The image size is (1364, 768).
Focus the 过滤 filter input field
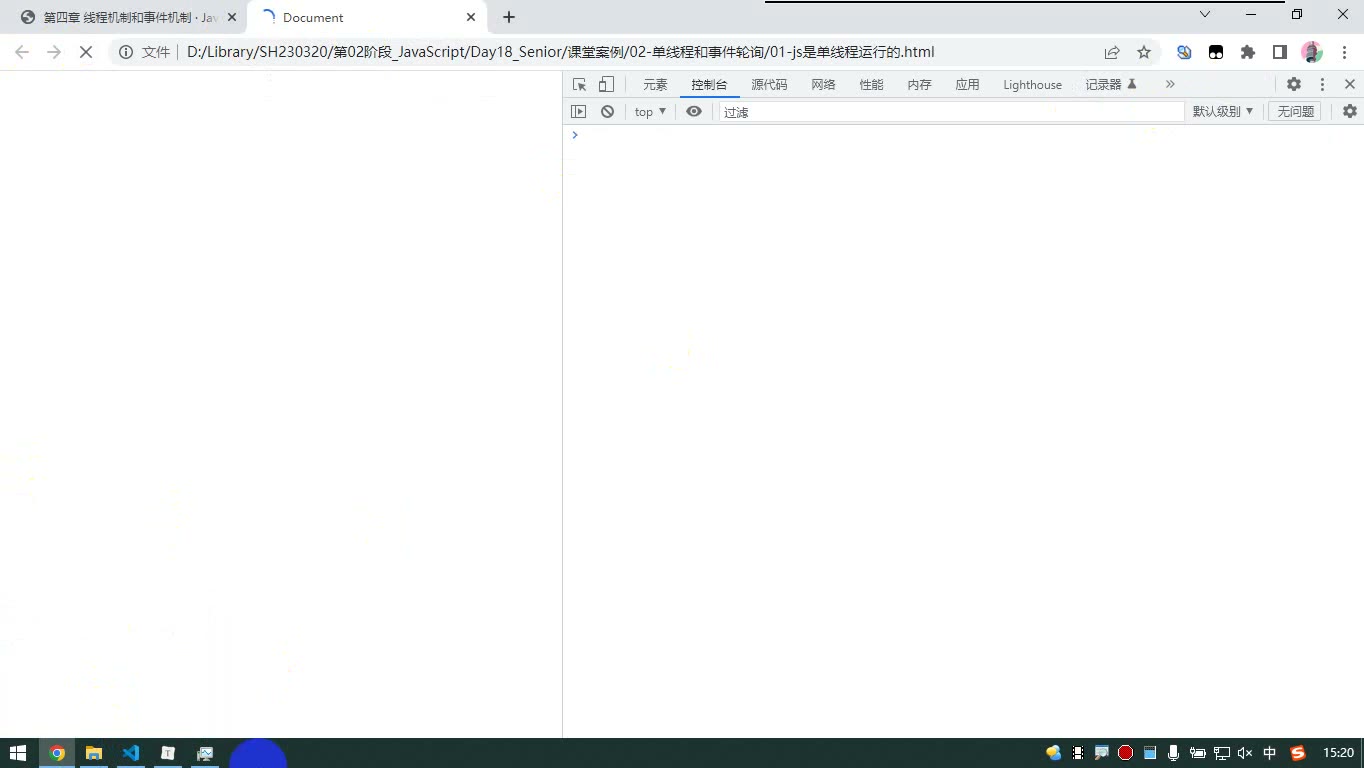(x=951, y=112)
